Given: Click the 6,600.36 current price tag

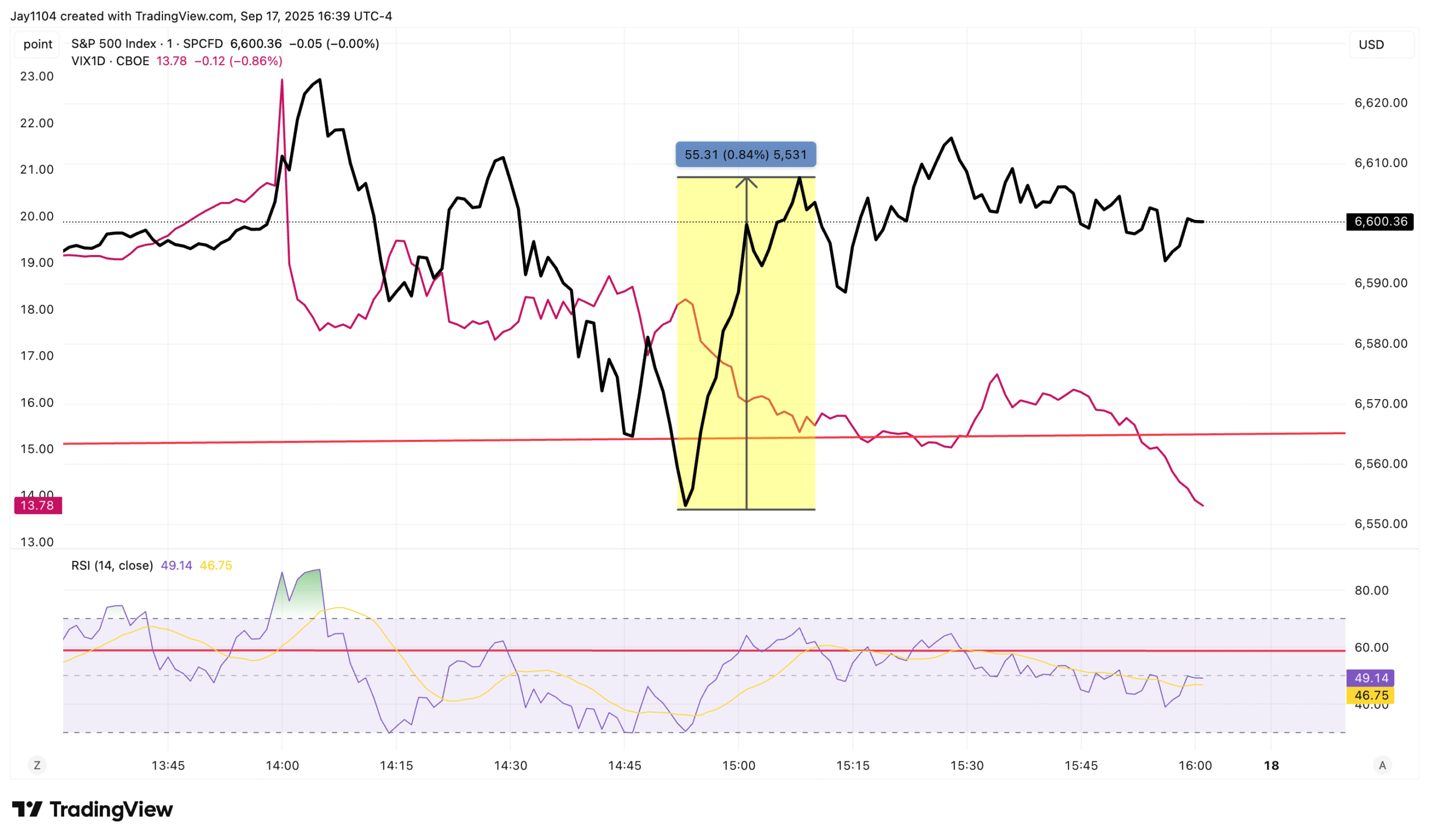Looking at the screenshot, I should pyautogui.click(x=1380, y=222).
